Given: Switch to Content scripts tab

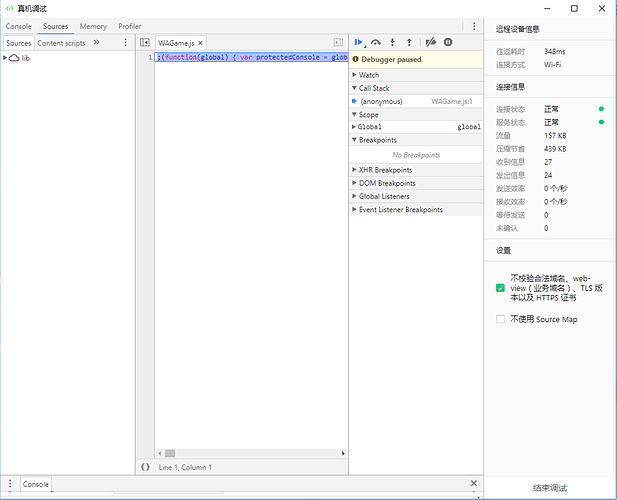Looking at the screenshot, I should [61, 43].
